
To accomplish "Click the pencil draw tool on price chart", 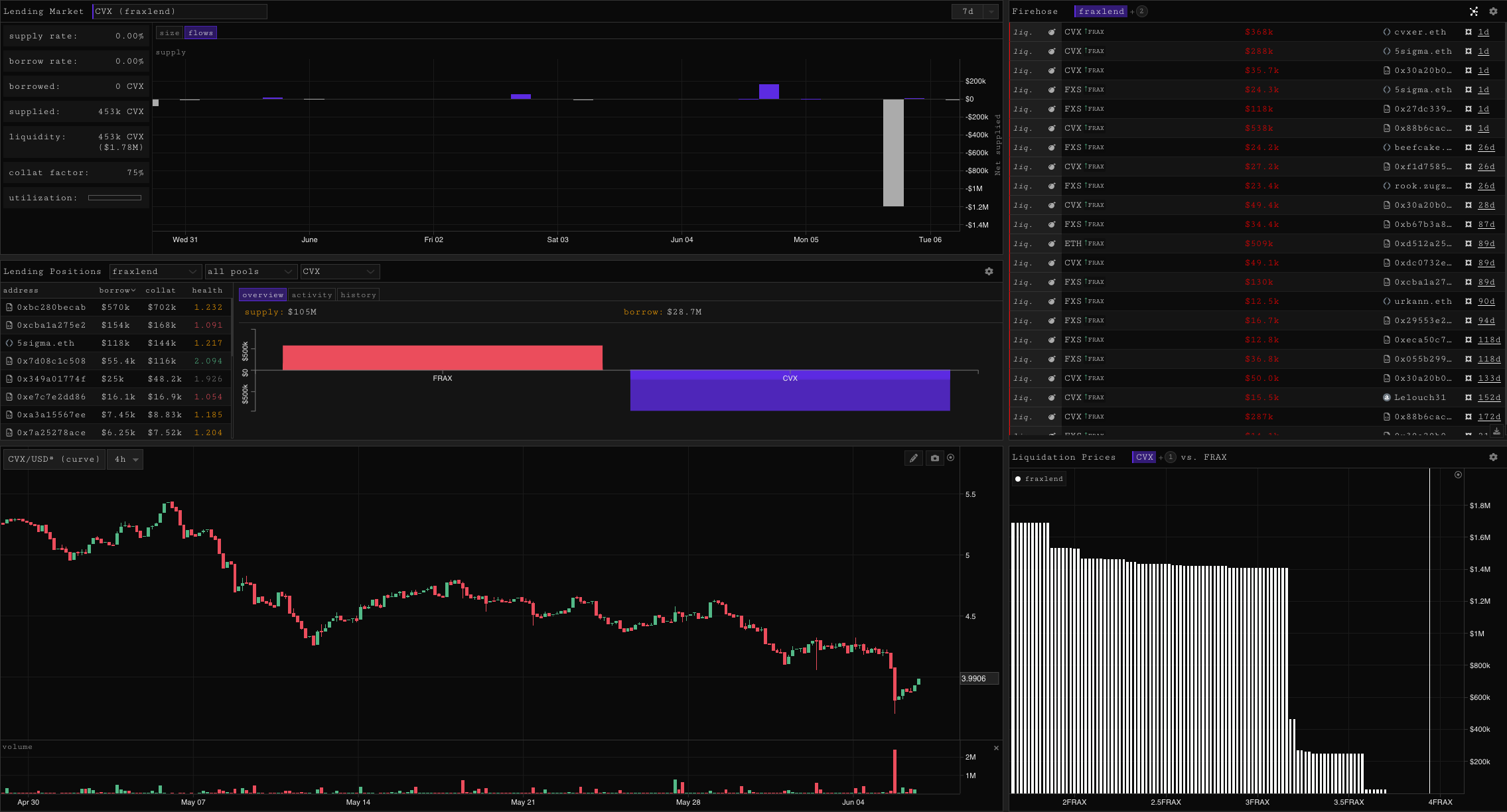I will click(914, 458).
